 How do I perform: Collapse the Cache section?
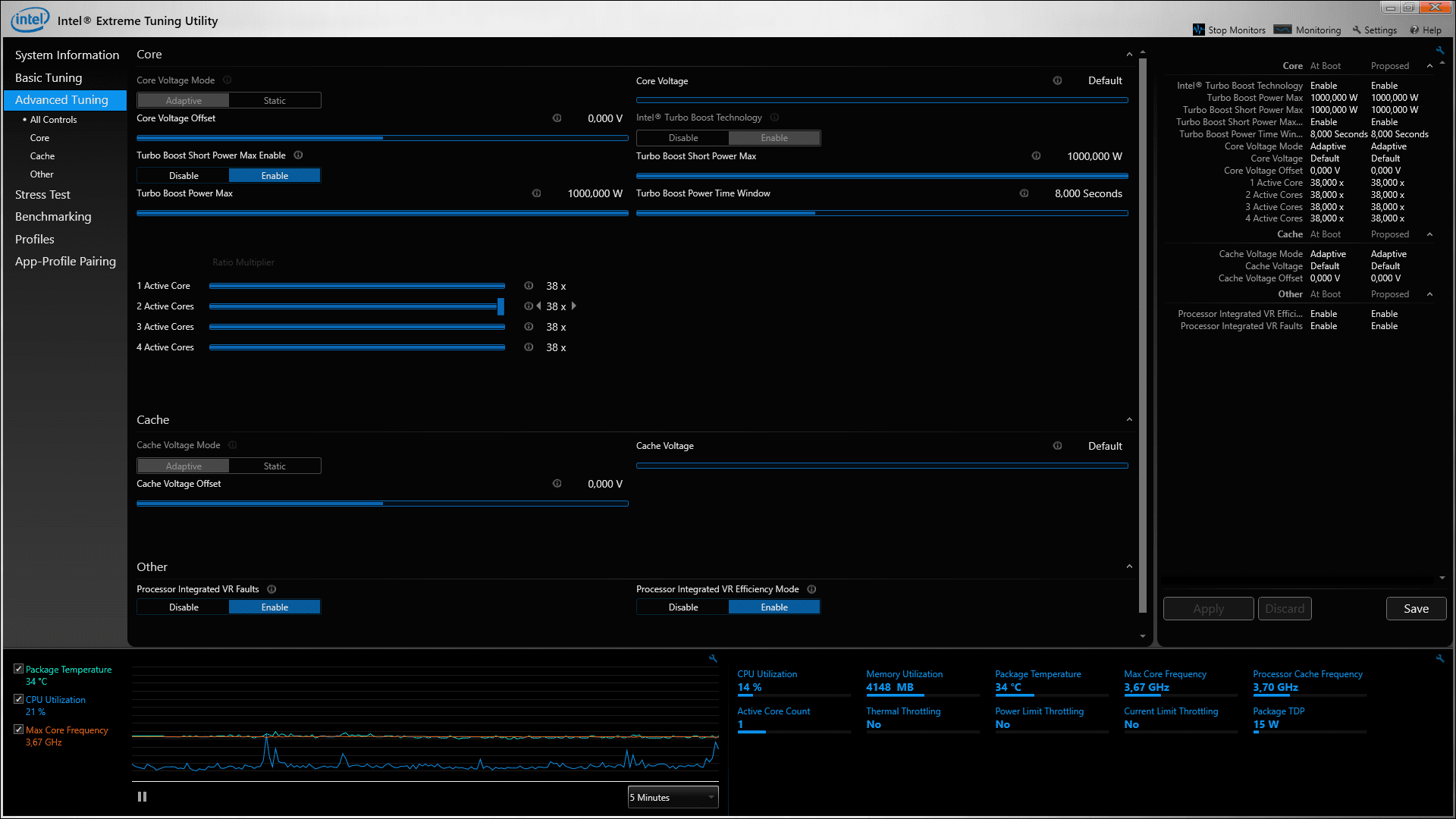1129,419
